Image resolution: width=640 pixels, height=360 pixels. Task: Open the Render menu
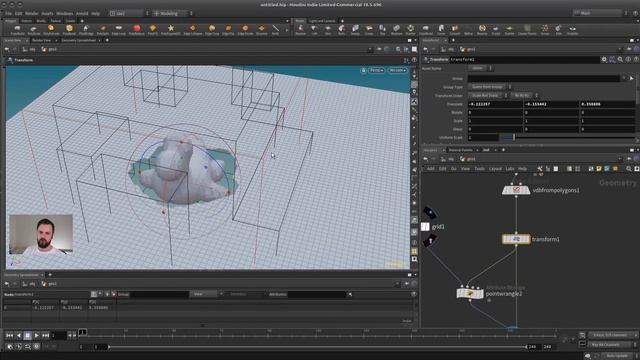(x=31, y=13)
